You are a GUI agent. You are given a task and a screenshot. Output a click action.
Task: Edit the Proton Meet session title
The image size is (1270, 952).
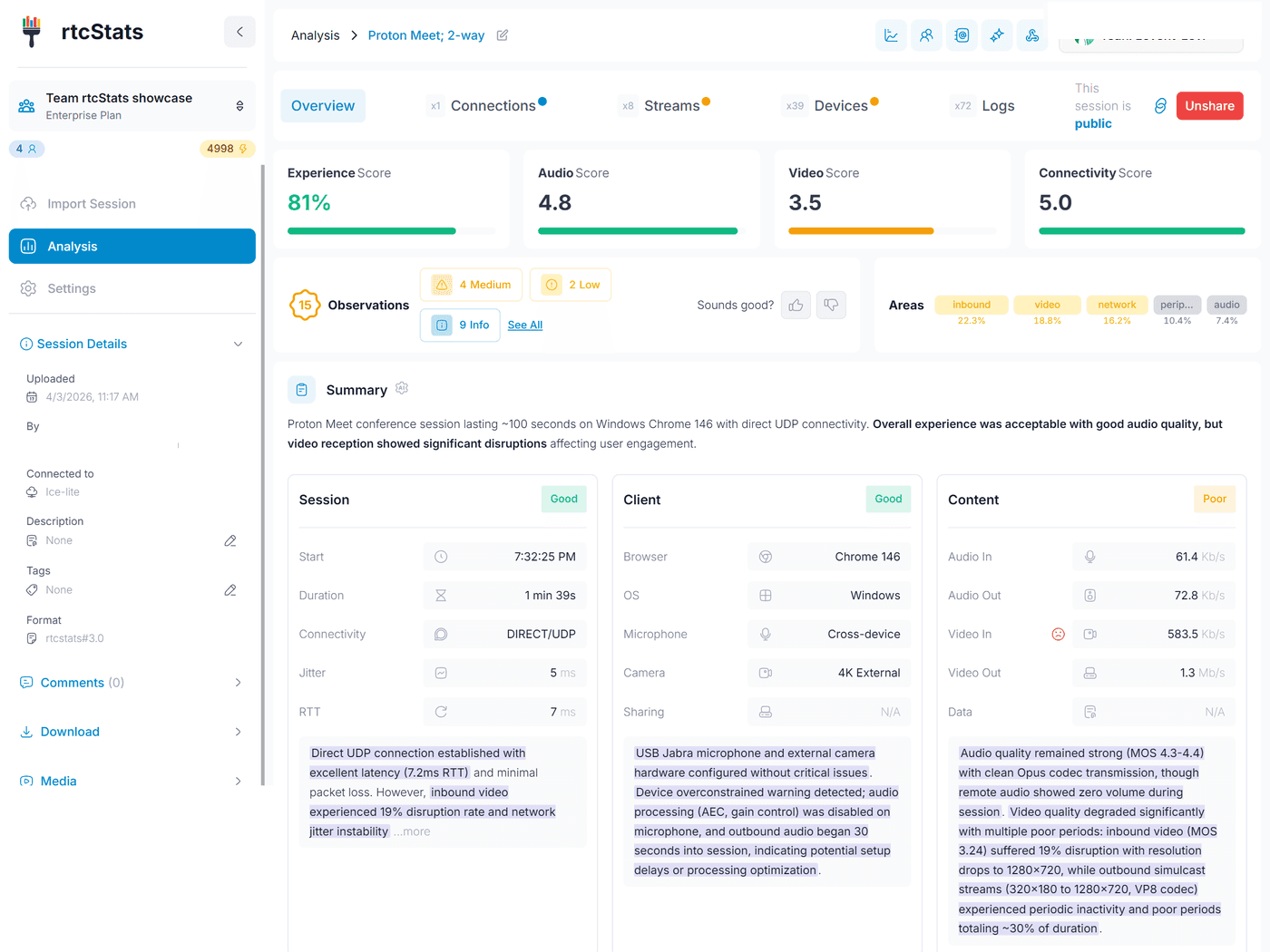coord(503,35)
